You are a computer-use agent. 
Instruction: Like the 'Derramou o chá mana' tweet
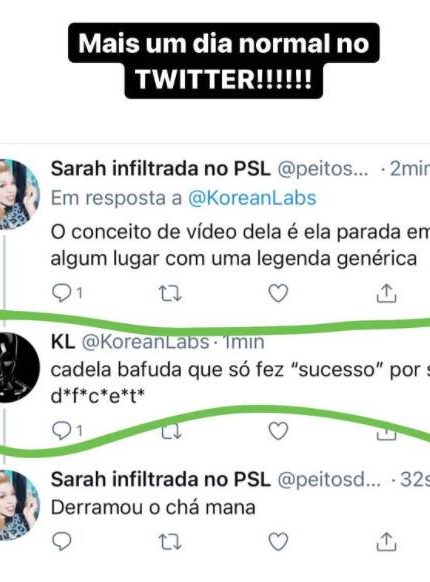point(278,542)
